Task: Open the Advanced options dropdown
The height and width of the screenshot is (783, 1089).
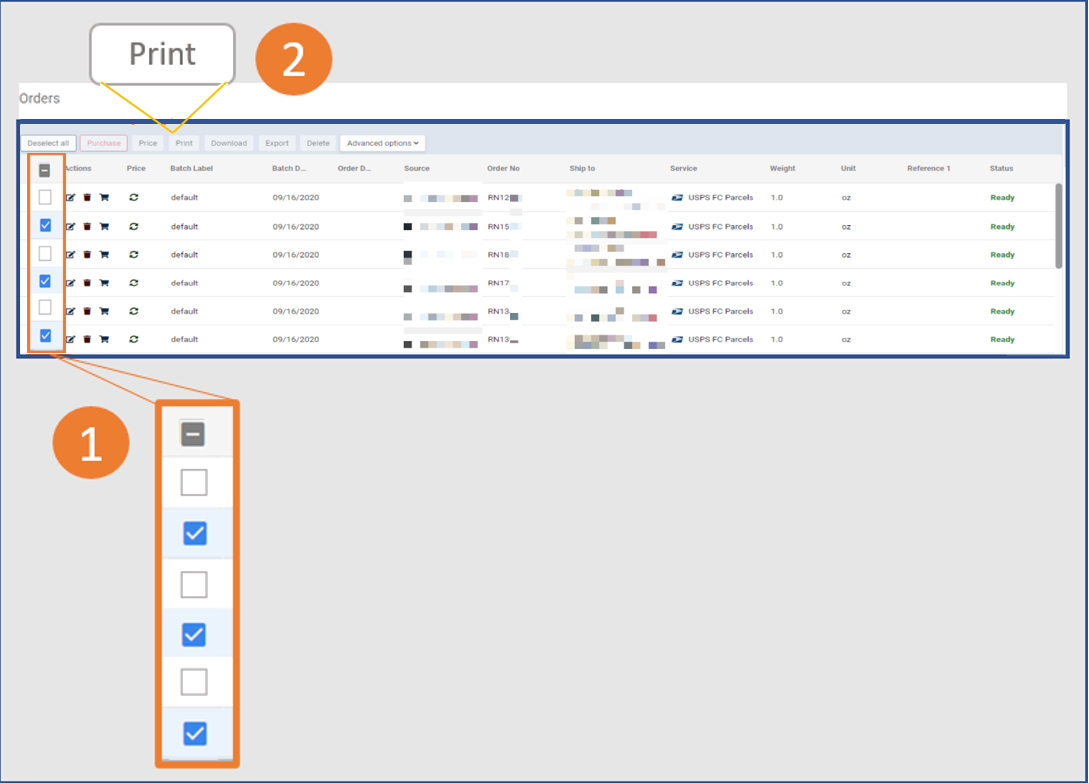Action: pyautogui.click(x=382, y=142)
